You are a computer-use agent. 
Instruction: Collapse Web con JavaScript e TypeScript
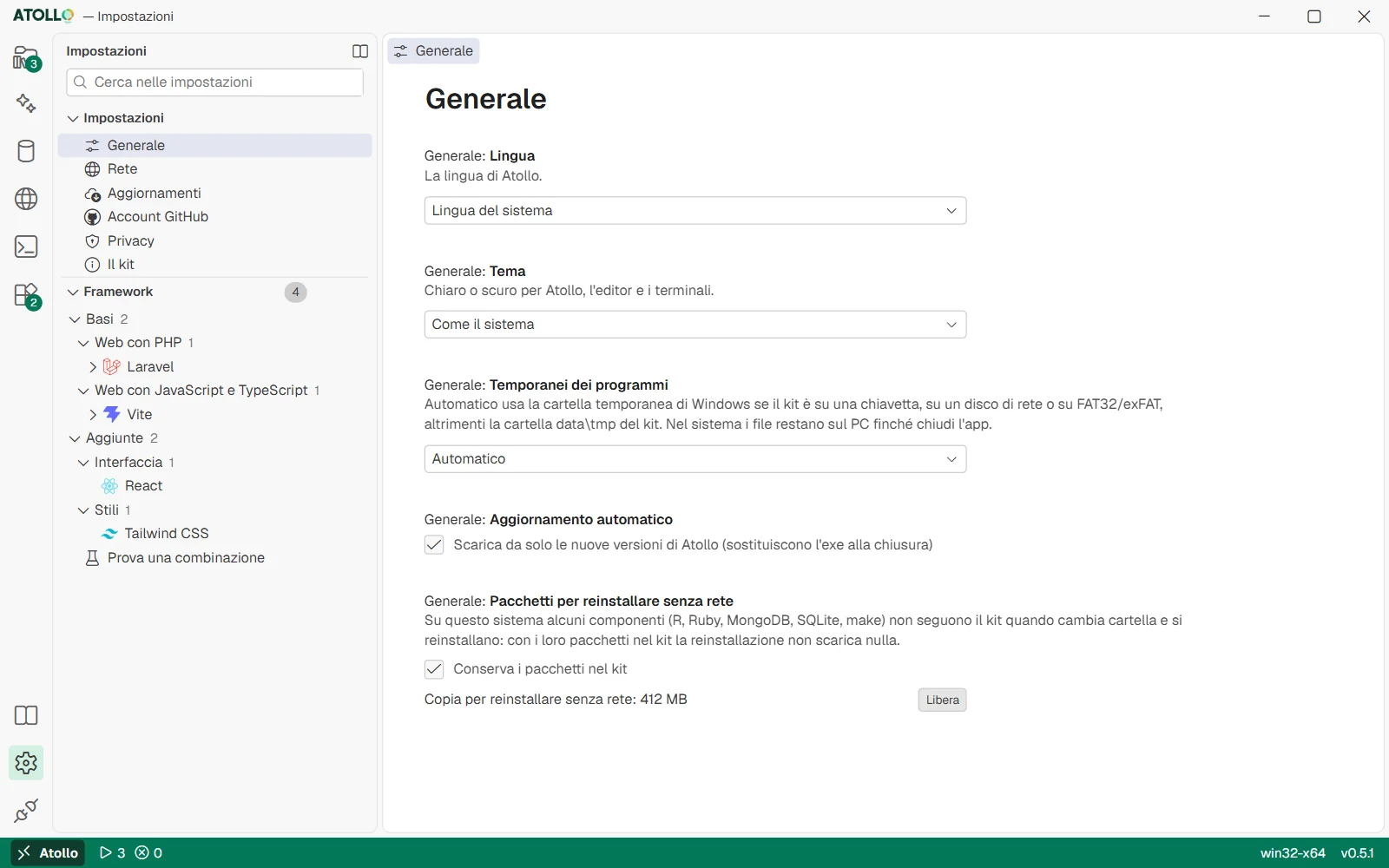pyautogui.click(x=83, y=391)
